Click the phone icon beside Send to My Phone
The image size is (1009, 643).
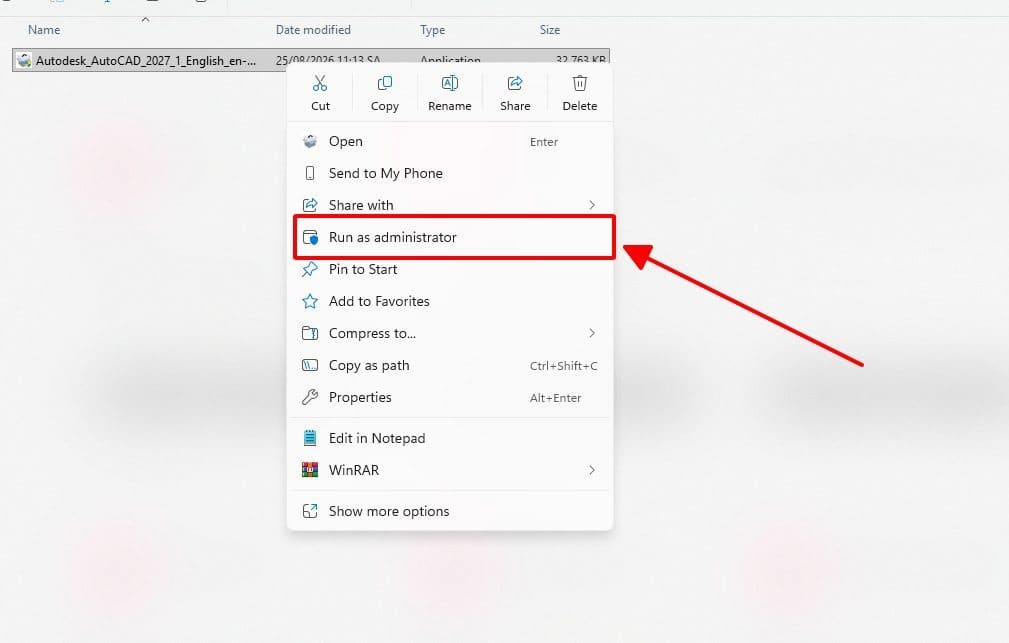[x=310, y=173]
